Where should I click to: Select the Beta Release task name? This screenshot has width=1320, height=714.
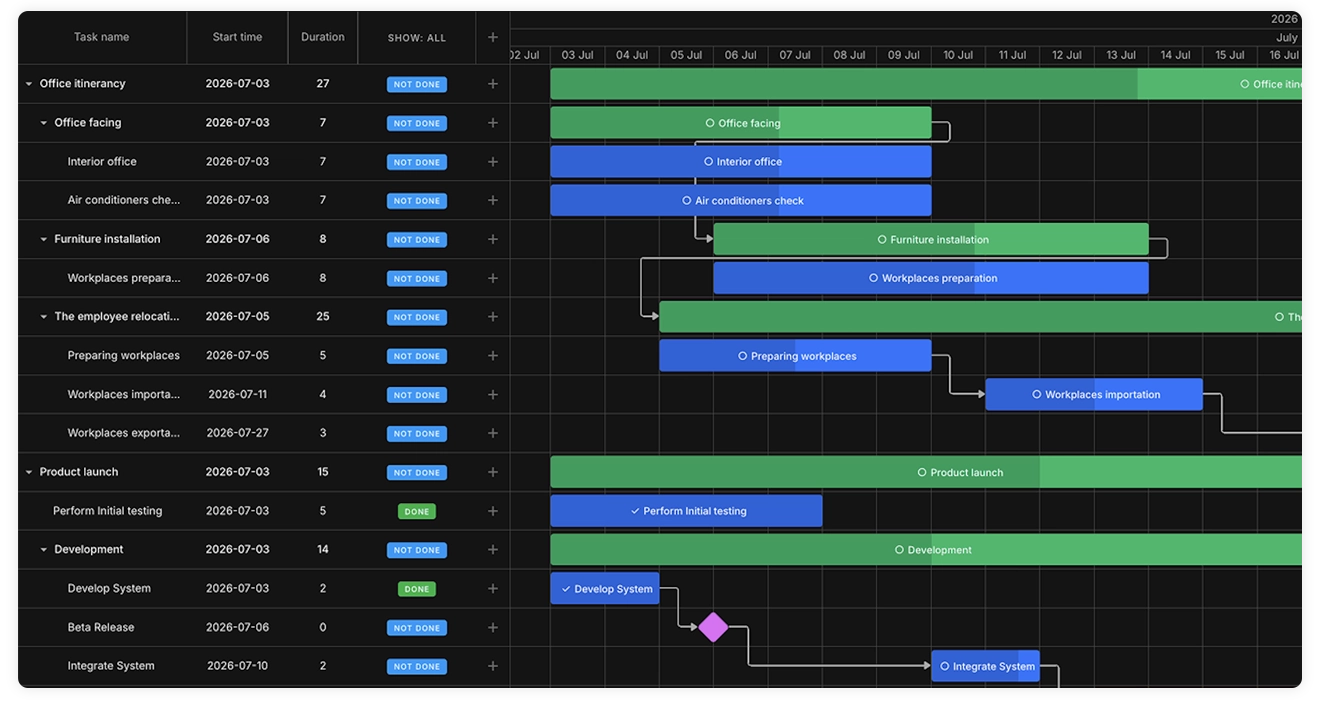pos(101,628)
